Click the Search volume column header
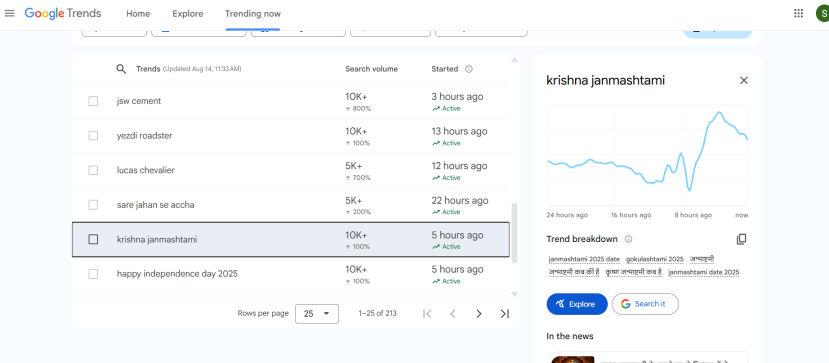This screenshot has height=363, width=829. click(x=372, y=69)
